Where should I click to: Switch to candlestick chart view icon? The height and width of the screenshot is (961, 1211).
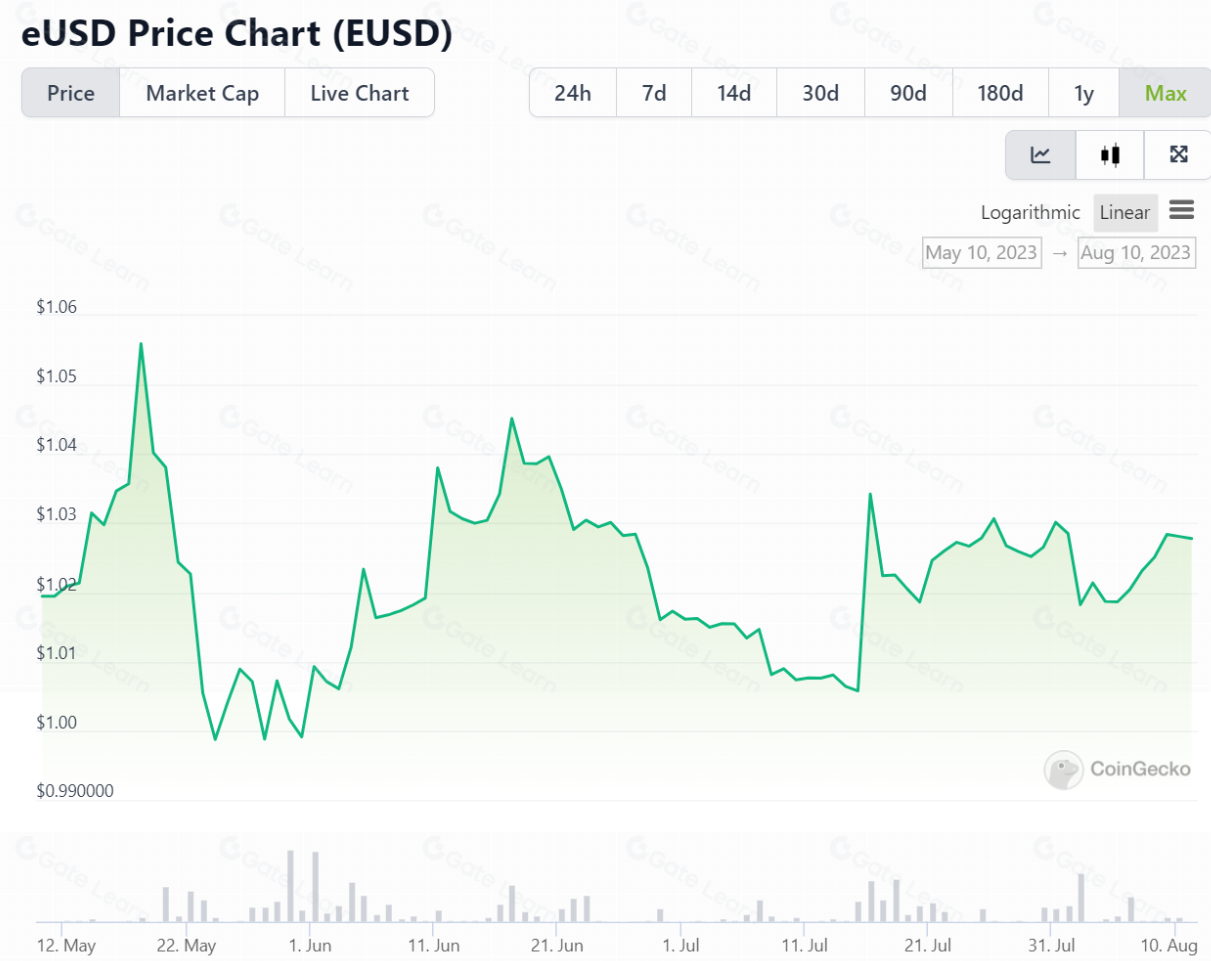point(1109,155)
